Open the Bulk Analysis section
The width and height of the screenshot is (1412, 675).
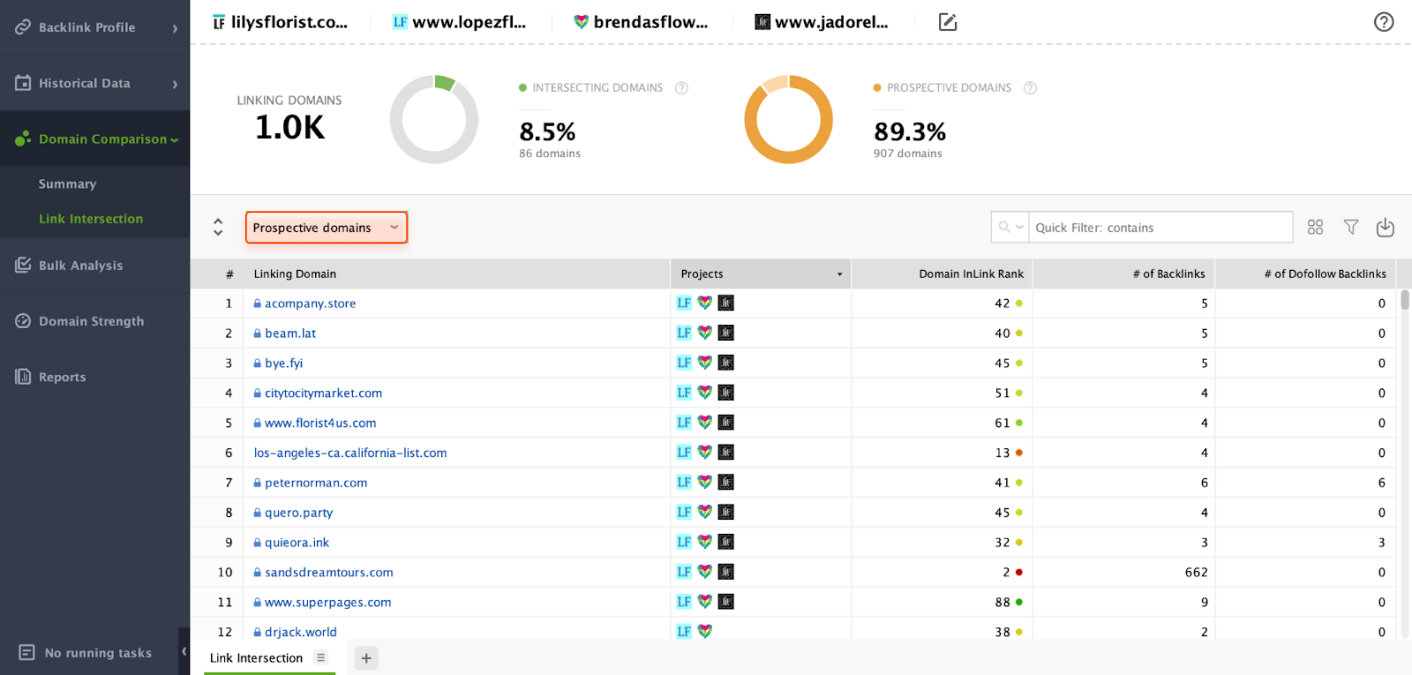click(95, 265)
